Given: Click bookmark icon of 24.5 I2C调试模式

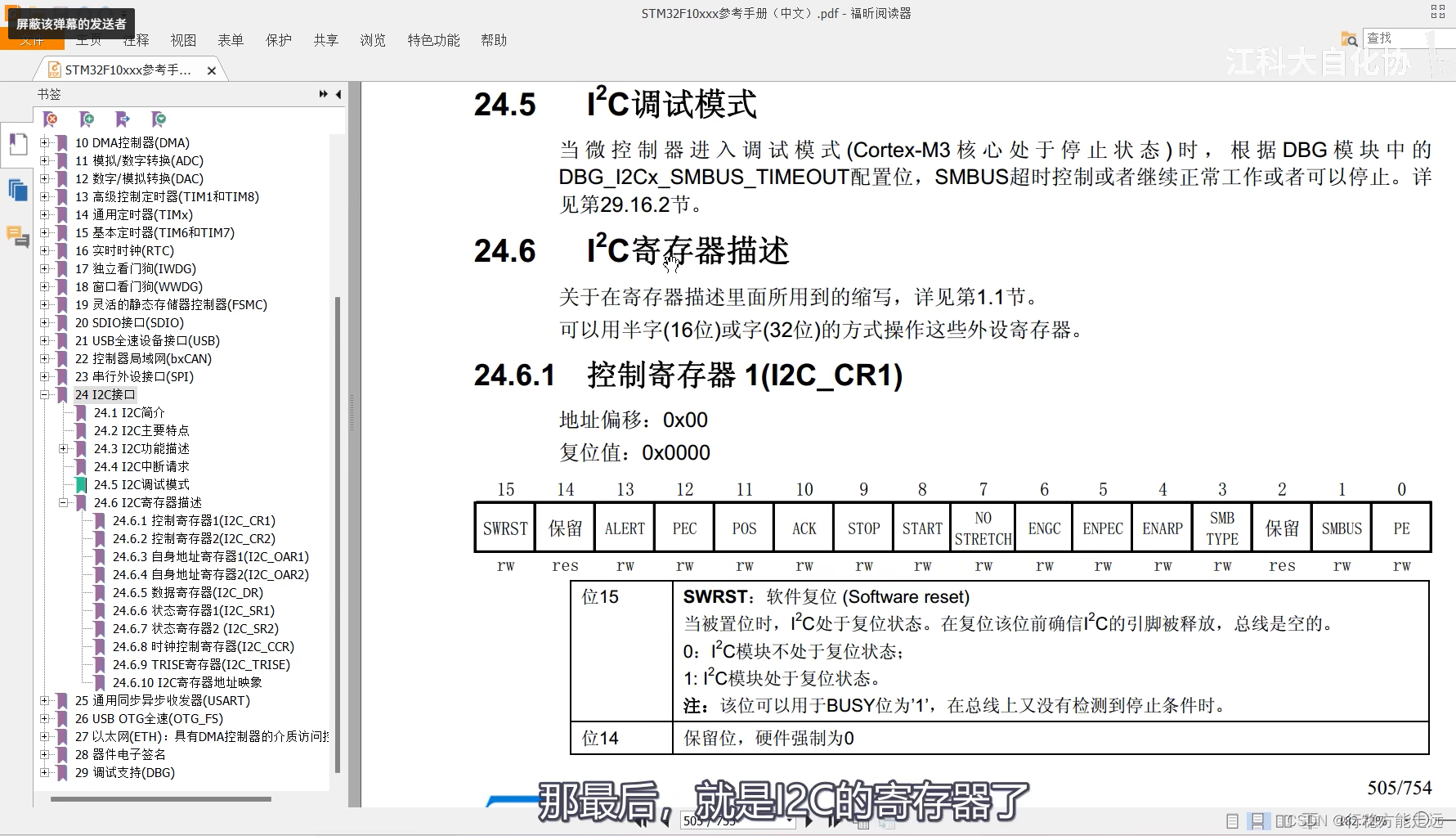Looking at the screenshot, I should coord(81,484).
